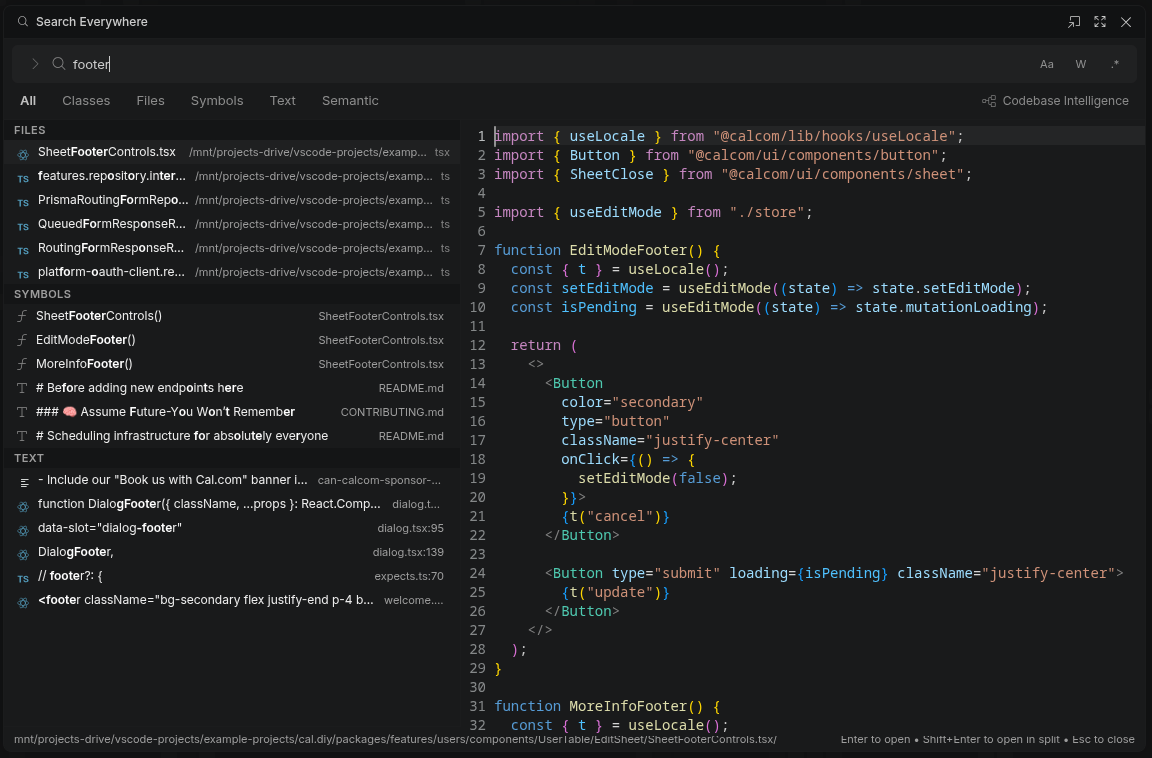The height and width of the screenshot is (758, 1152).
Task: Click TS icon beside '// footer?: {'
Action: coord(24,579)
